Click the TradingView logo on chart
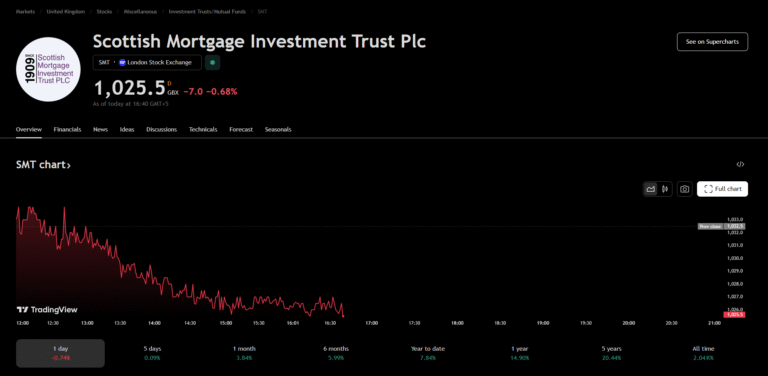Viewport: 768px width, 376px height. tap(47, 309)
